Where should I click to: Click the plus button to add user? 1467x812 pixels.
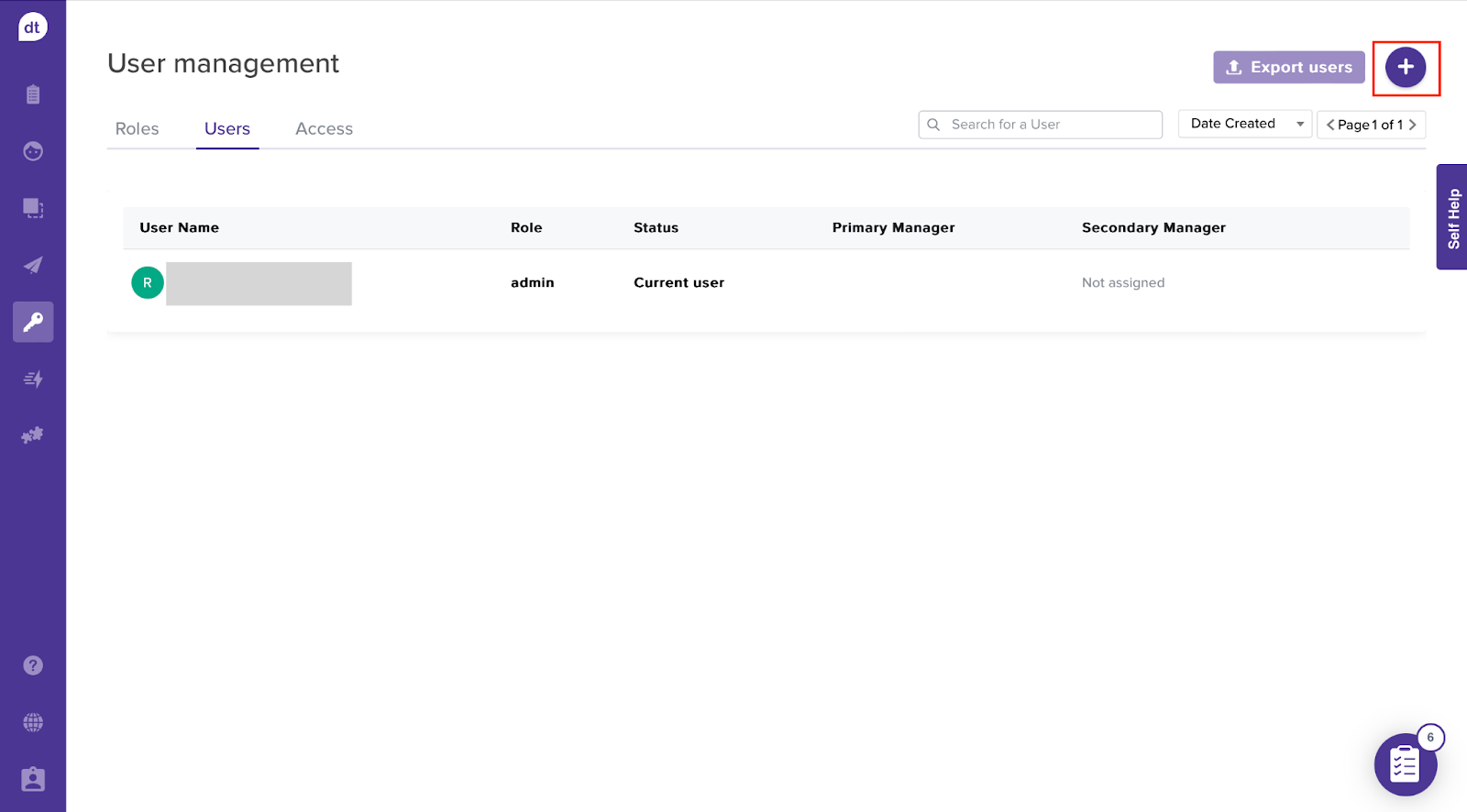[x=1405, y=67]
